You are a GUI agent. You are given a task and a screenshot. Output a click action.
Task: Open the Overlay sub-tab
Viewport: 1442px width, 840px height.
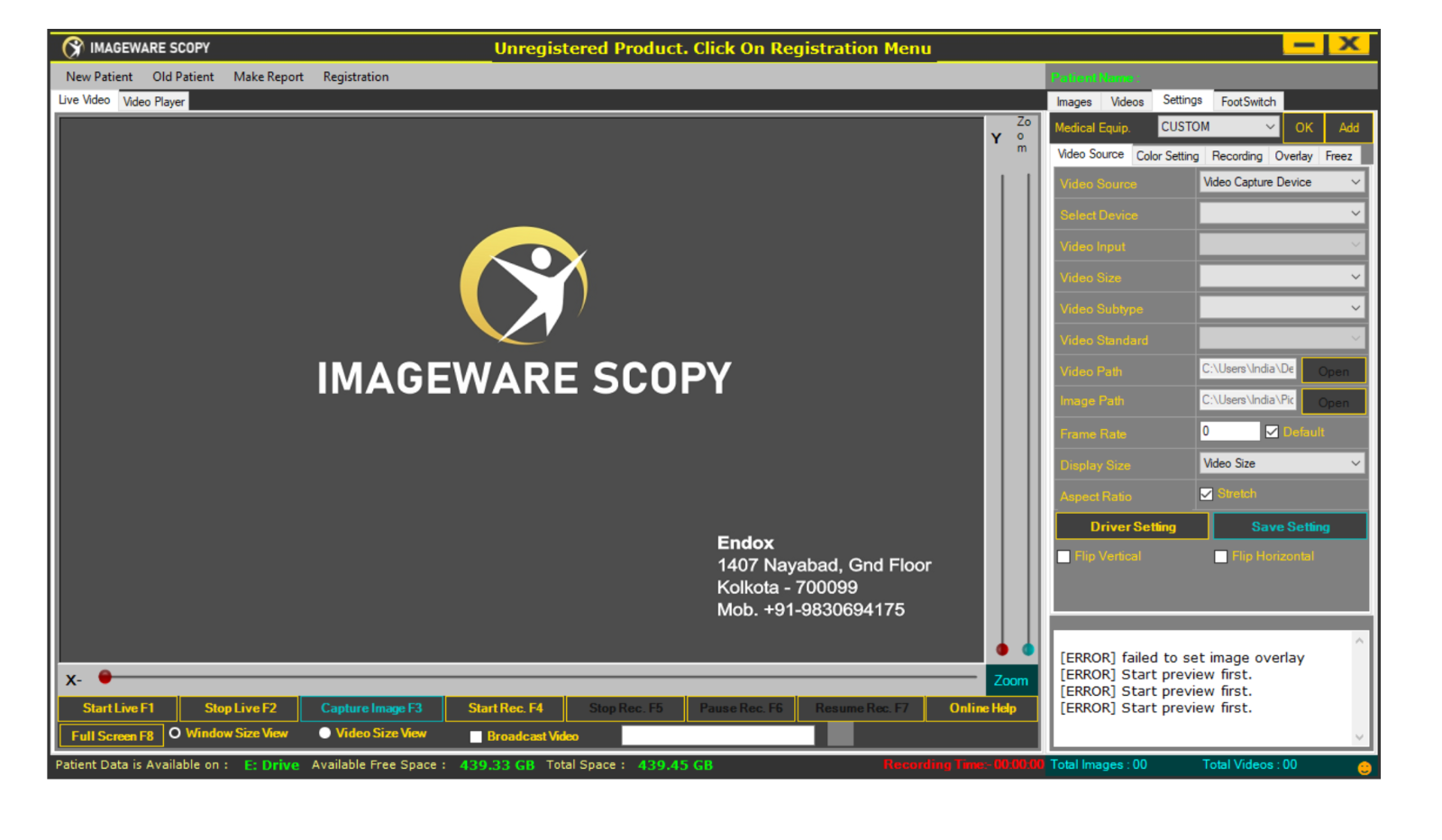coord(1293,156)
